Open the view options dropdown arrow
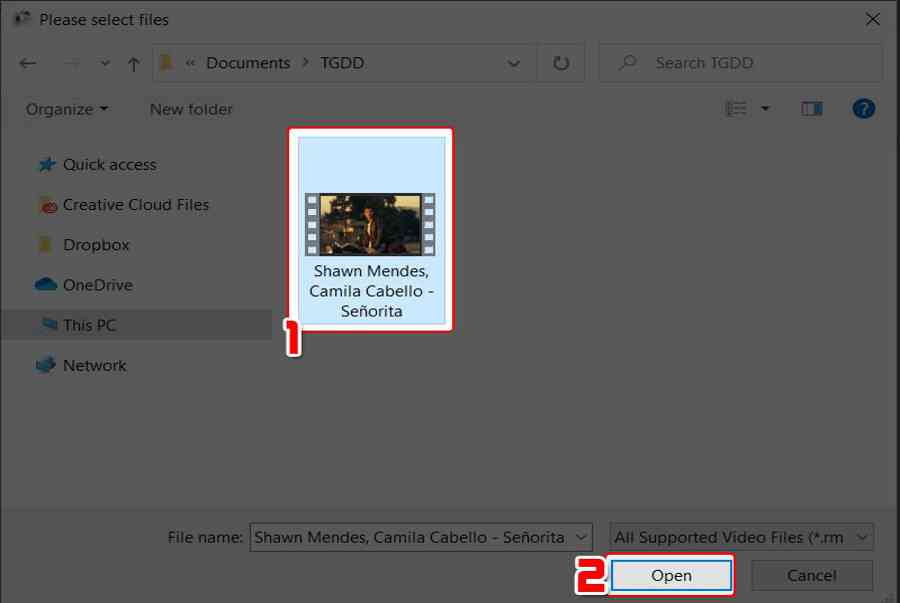The width and height of the screenshot is (900, 603). point(765,108)
